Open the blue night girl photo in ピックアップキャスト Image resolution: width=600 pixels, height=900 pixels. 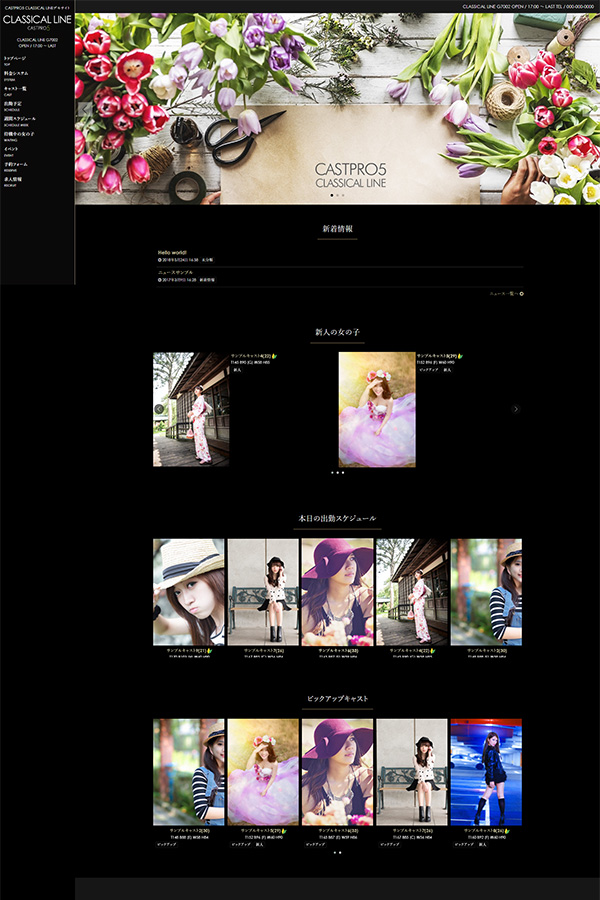[486, 772]
